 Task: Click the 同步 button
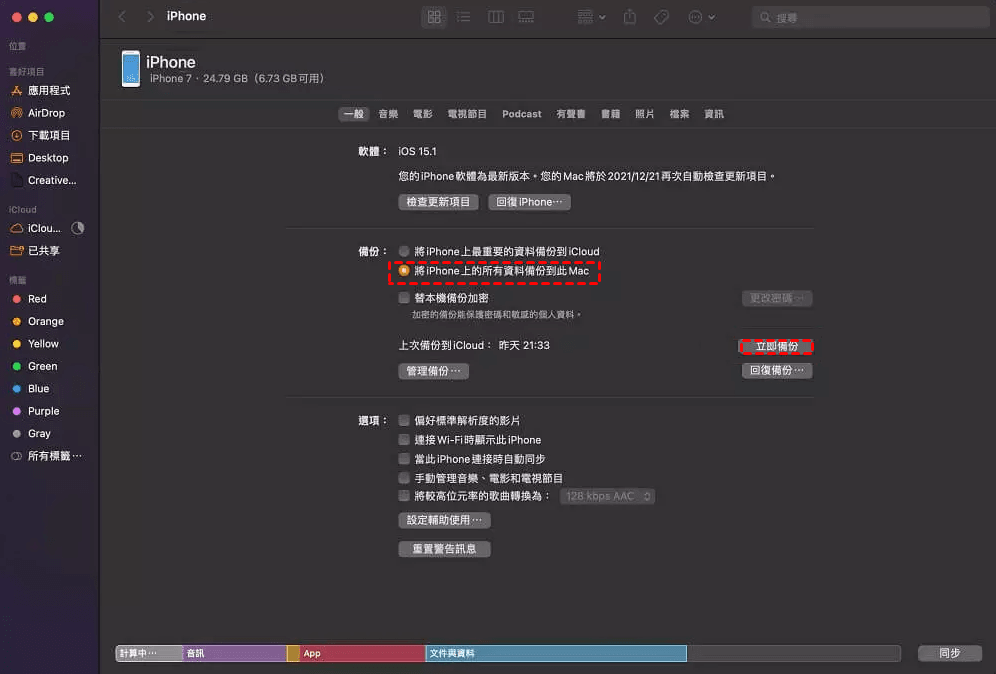click(950, 653)
